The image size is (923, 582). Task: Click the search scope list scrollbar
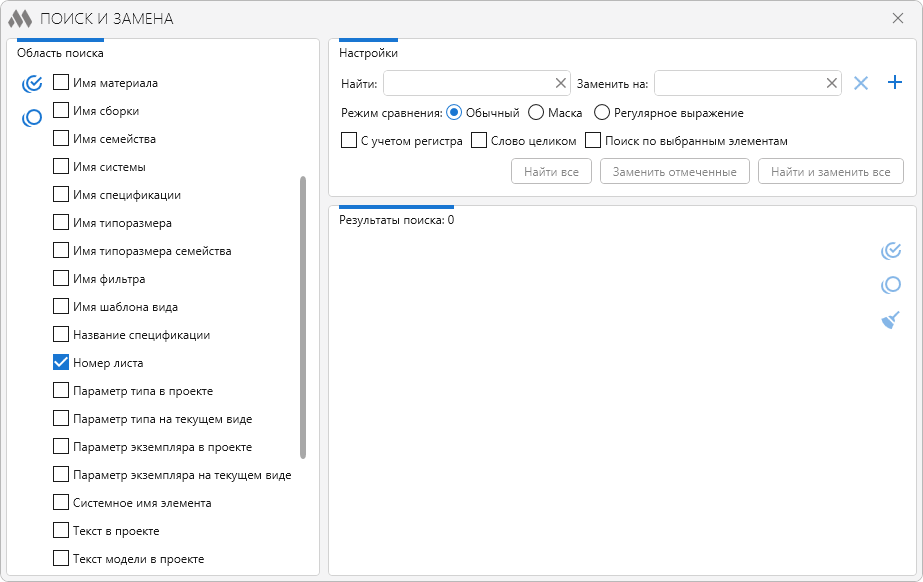pyautogui.click(x=303, y=316)
